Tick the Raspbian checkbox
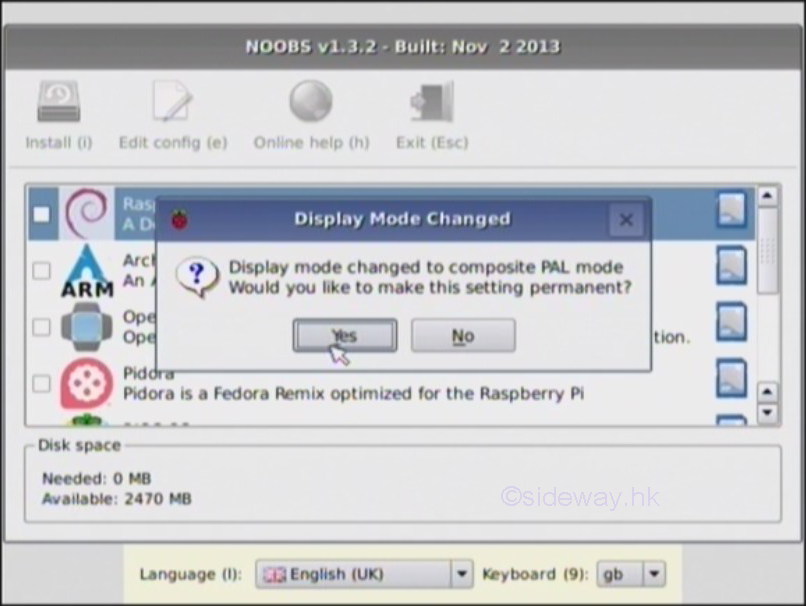 tap(41, 213)
